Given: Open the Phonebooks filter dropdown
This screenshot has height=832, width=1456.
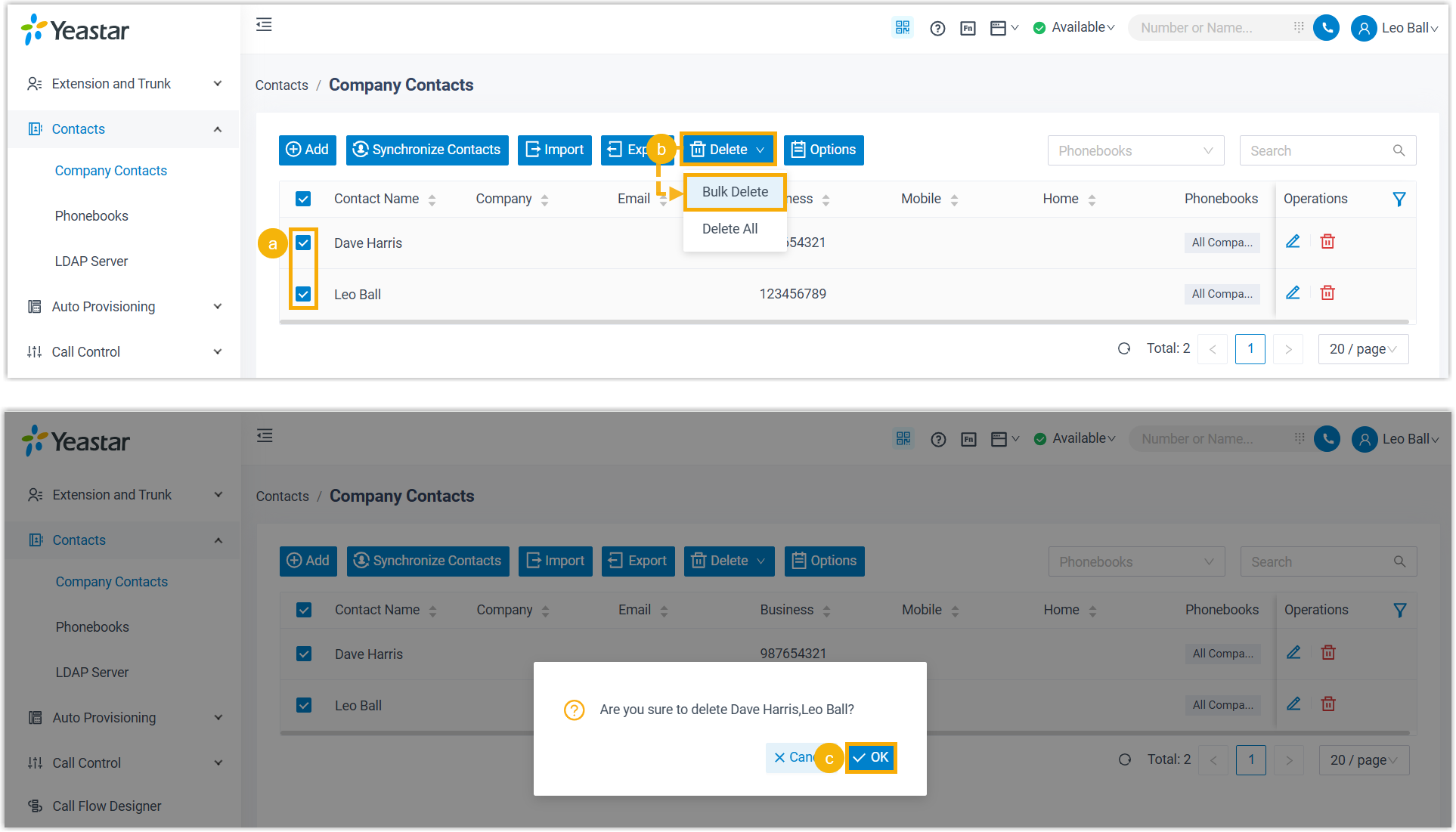Looking at the screenshot, I should point(1135,150).
